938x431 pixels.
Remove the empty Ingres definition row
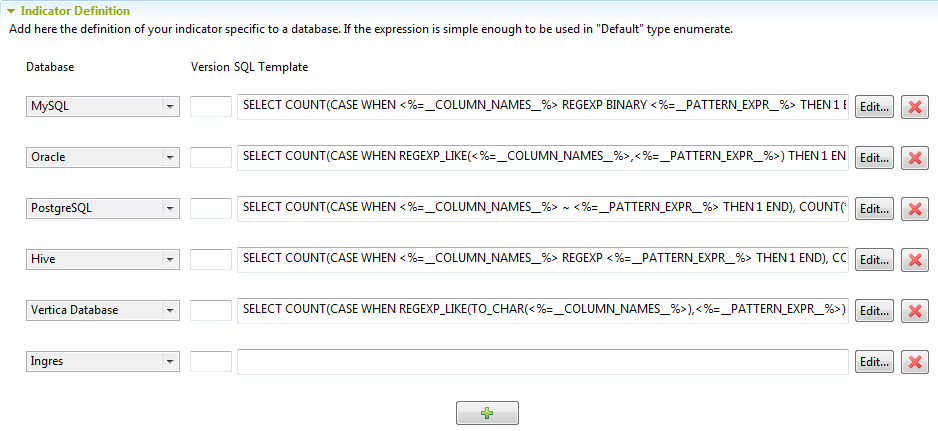click(914, 362)
